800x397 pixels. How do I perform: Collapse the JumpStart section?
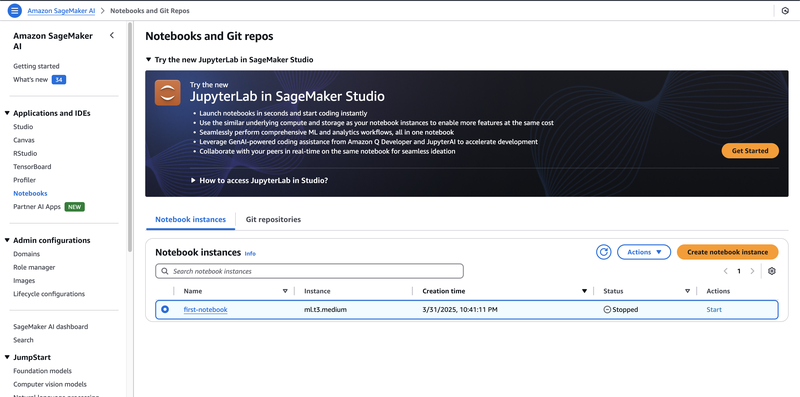click(7, 357)
